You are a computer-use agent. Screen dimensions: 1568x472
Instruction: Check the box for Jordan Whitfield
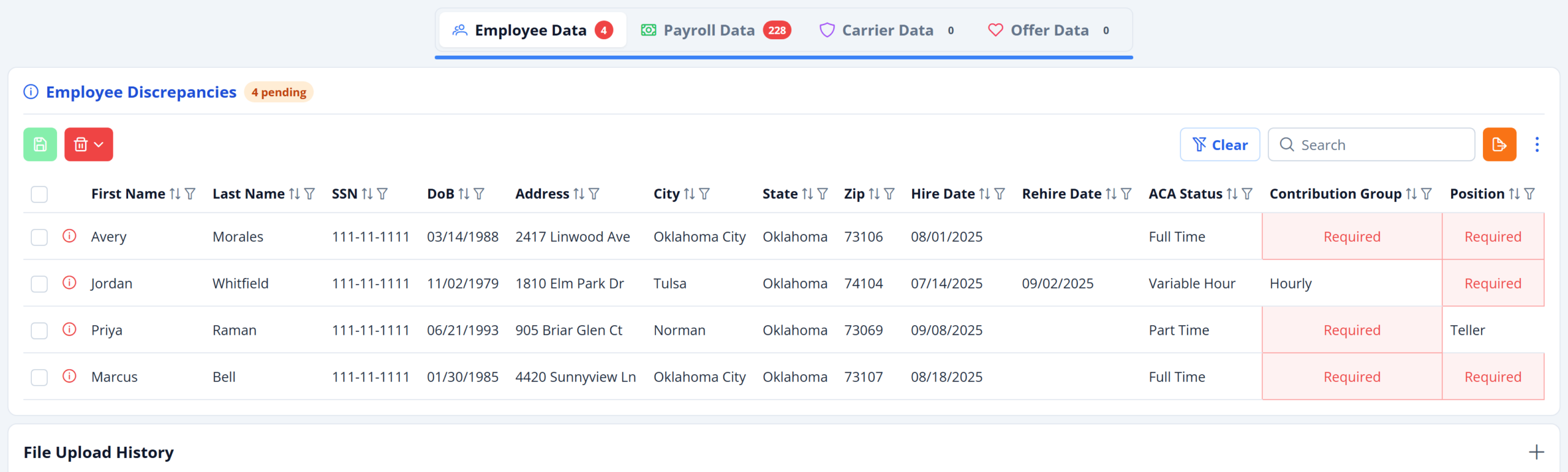(39, 283)
